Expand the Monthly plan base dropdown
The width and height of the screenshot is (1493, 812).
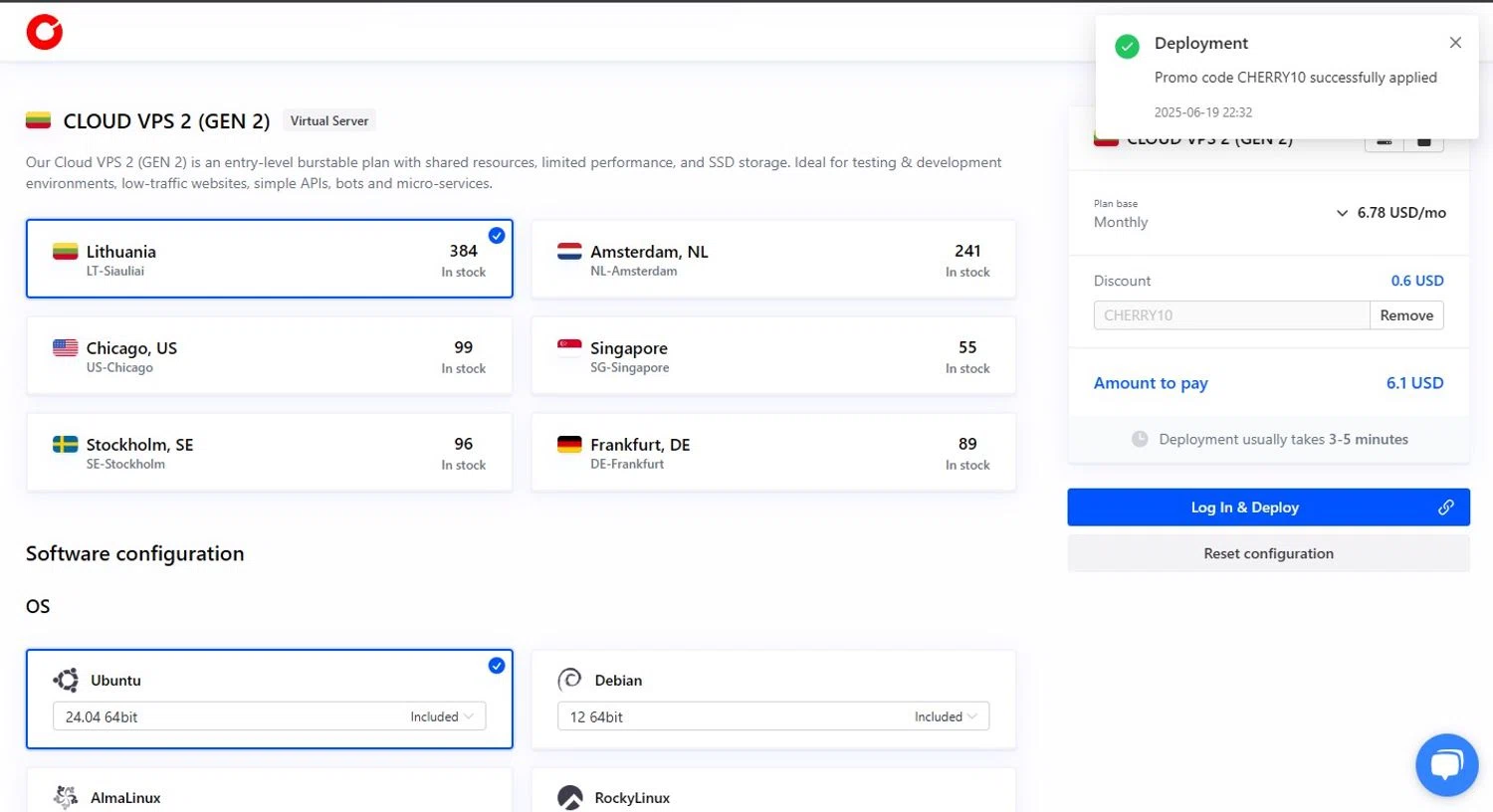1269,213
